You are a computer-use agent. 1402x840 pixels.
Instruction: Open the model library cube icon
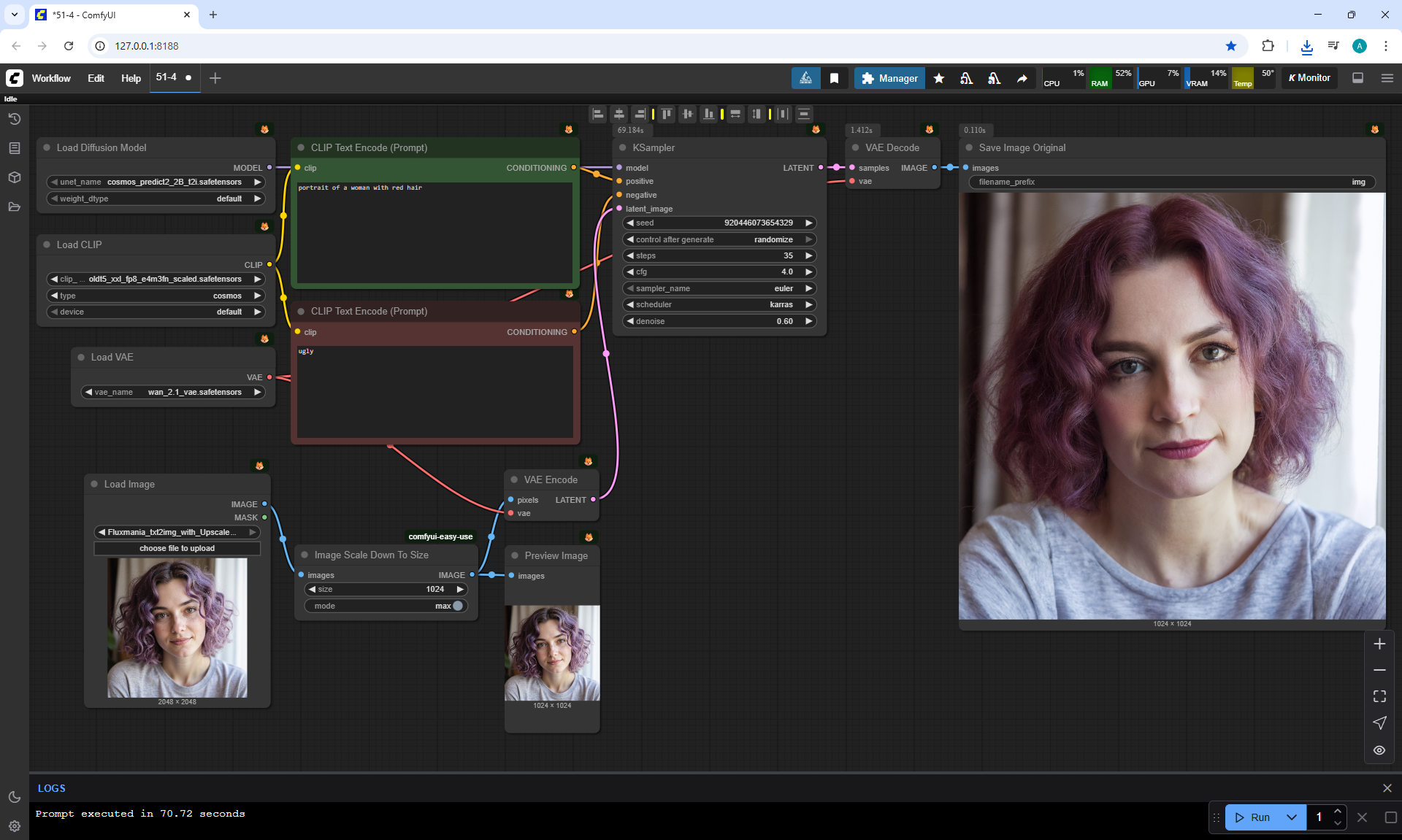pos(14,177)
